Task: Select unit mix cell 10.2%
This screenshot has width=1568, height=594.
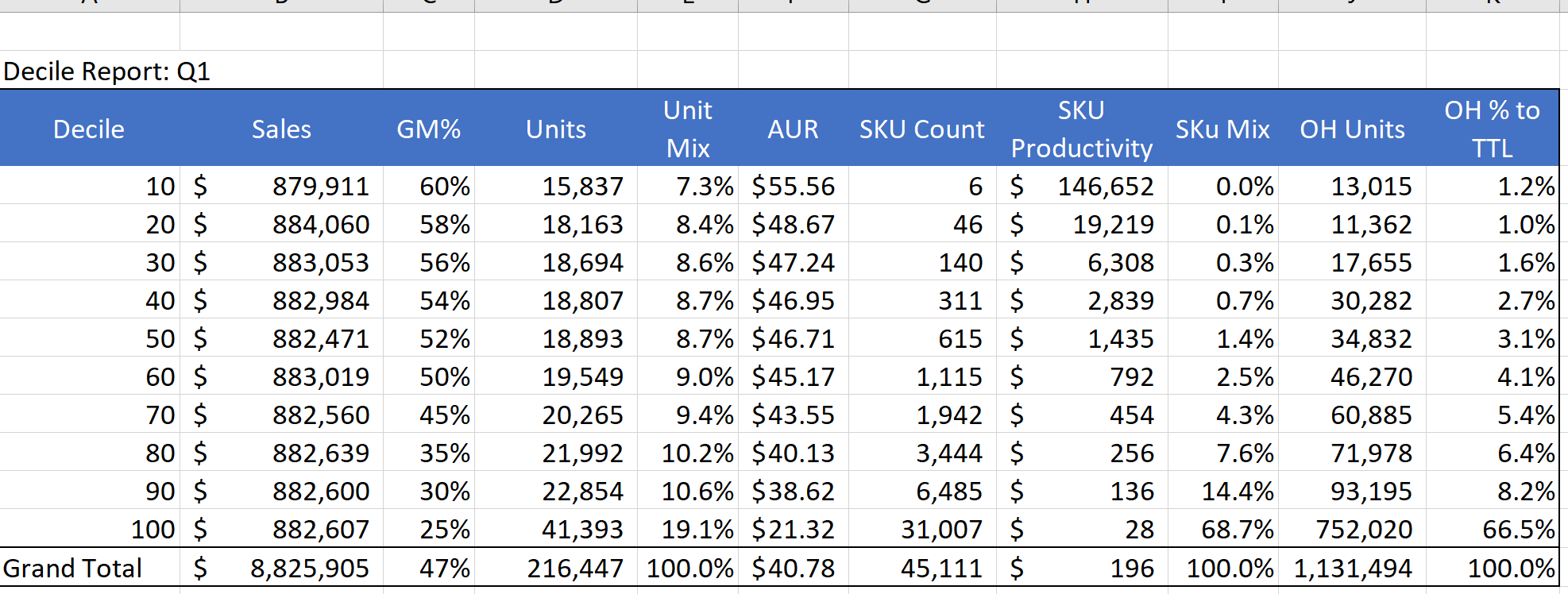Action: tap(688, 453)
